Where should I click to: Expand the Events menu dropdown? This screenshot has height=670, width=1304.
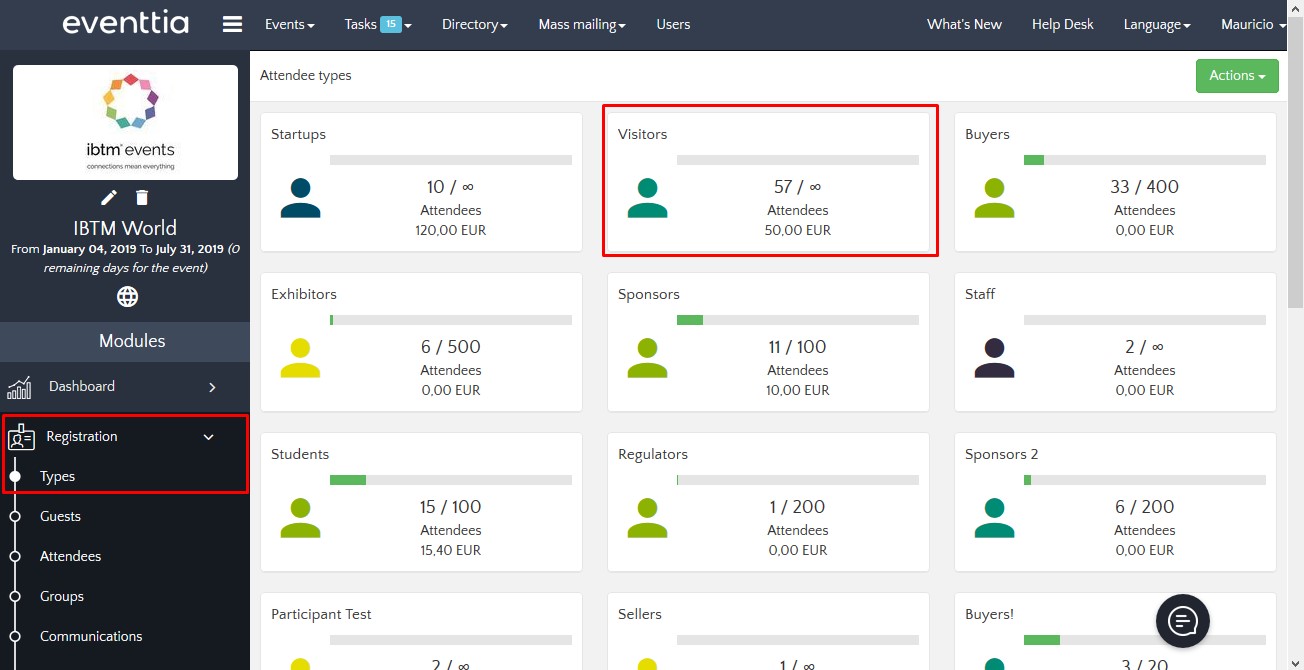coord(290,24)
